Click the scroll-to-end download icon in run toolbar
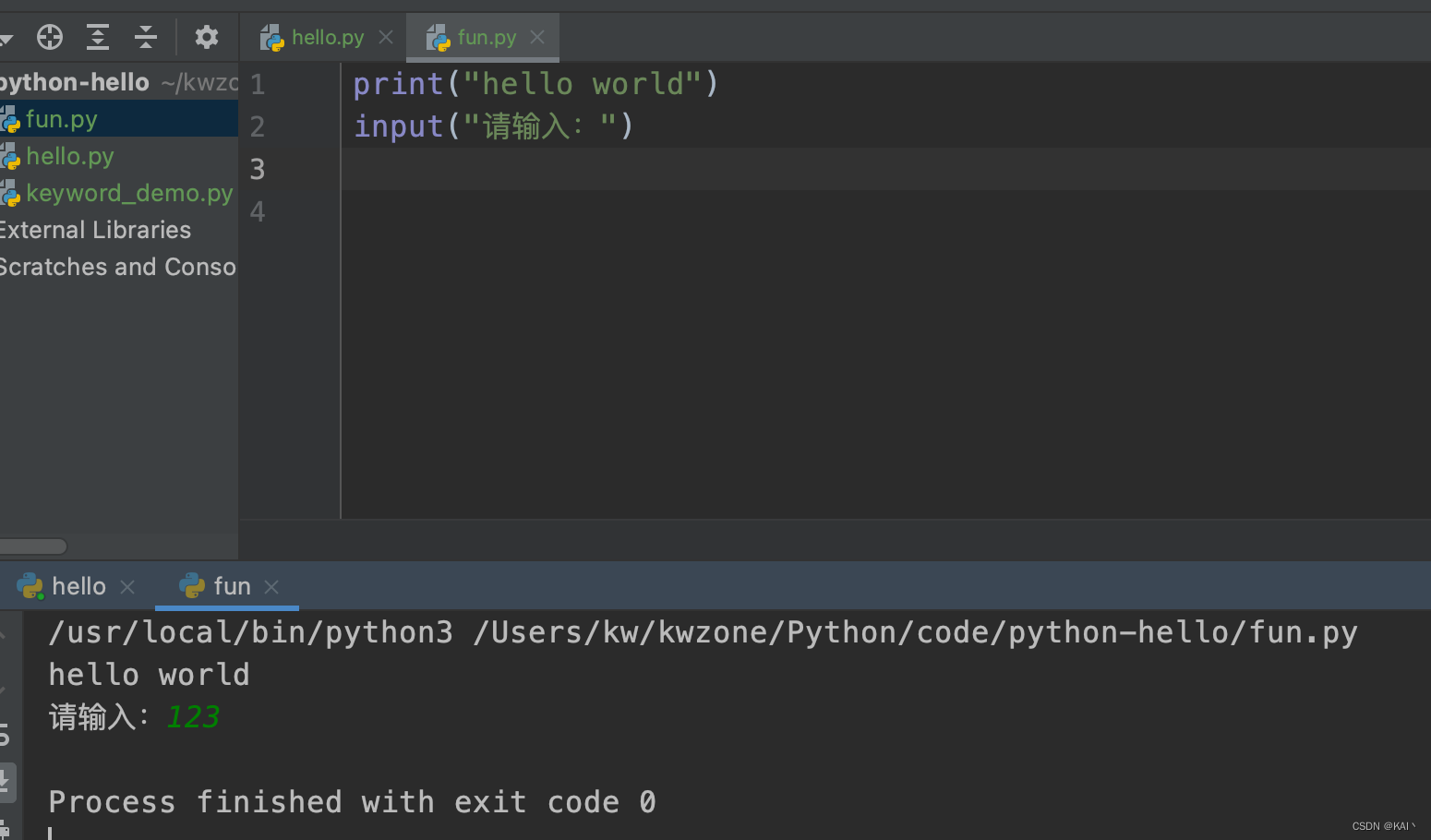 point(6,783)
